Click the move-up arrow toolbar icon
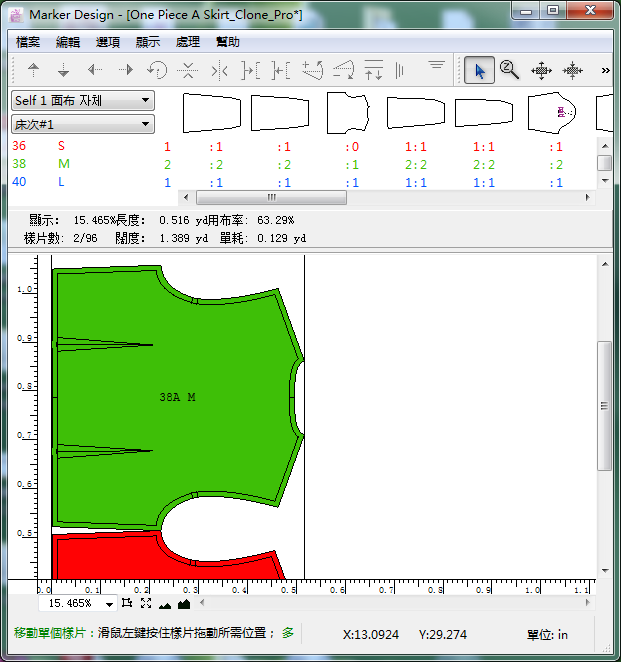 (33, 70)
